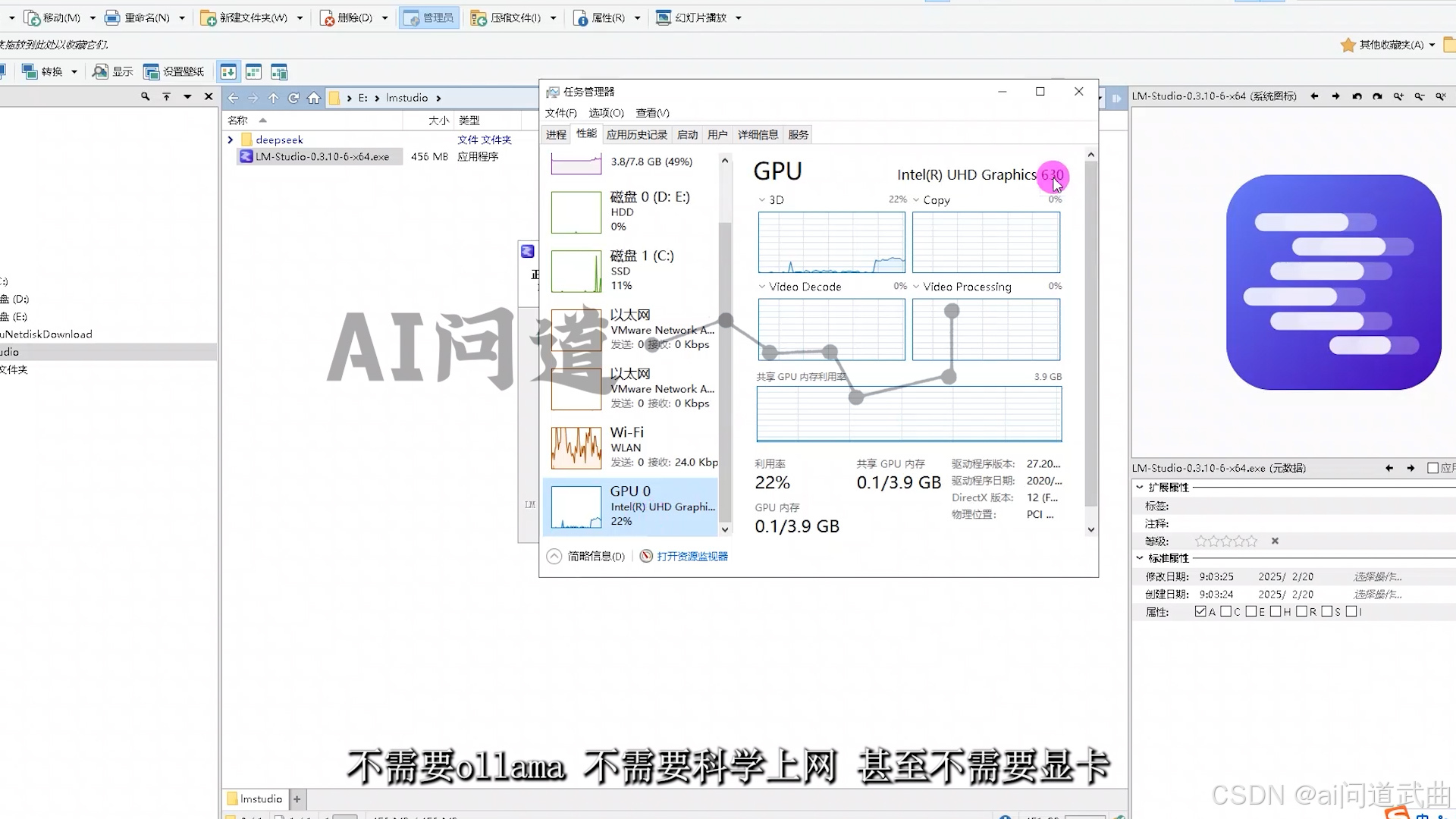Check the H hidden attribute checkbox

pyautogui.click(x=1276, y=611)
